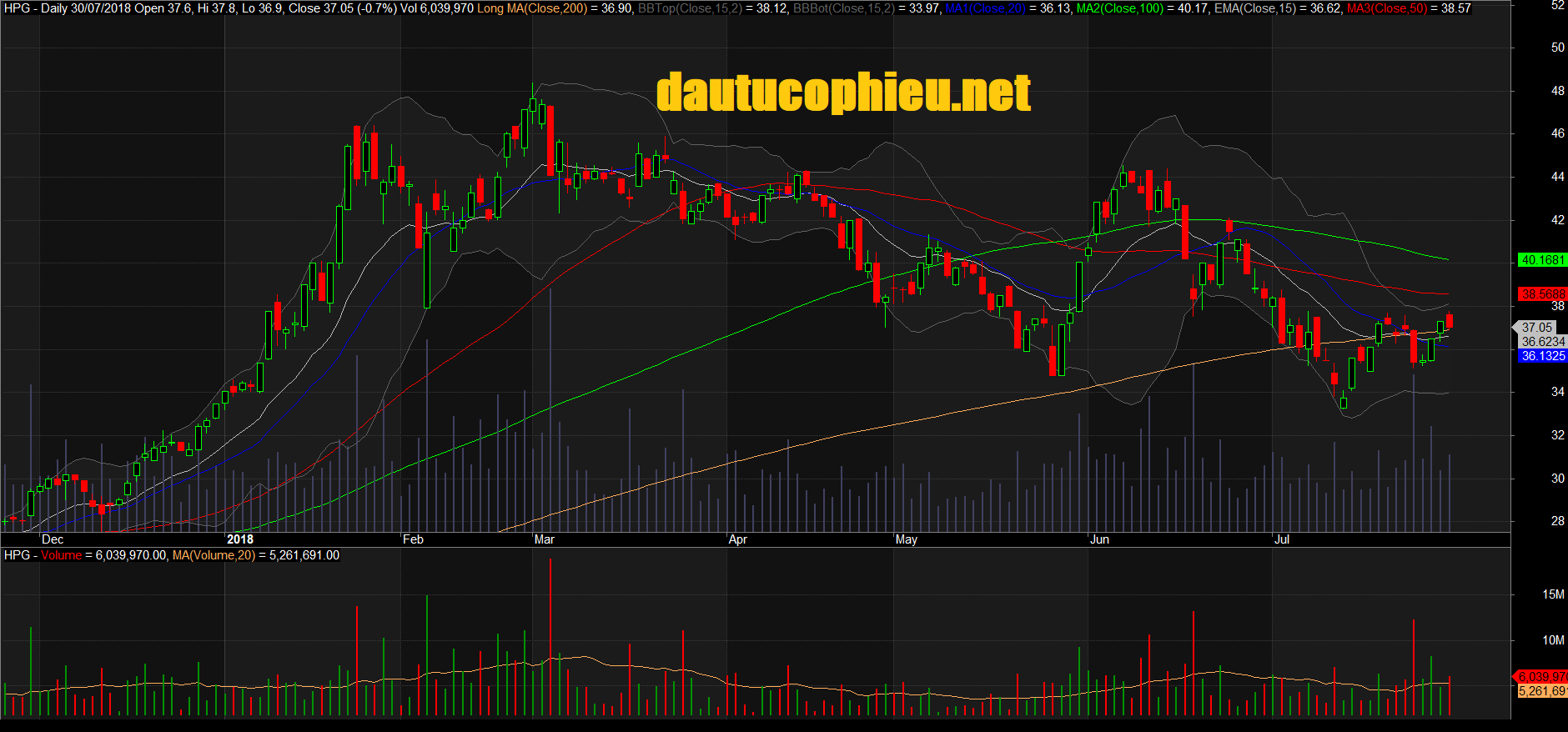Click the Mar marker on time axis
The width and height of the screenshot is (1568, 732).
(544, 539)
